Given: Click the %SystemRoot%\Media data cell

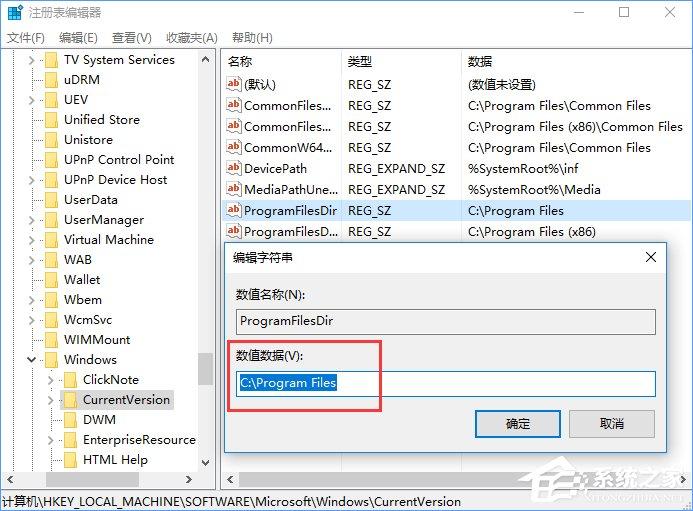Looking at the screenshot, I should (x=534, y=190).
